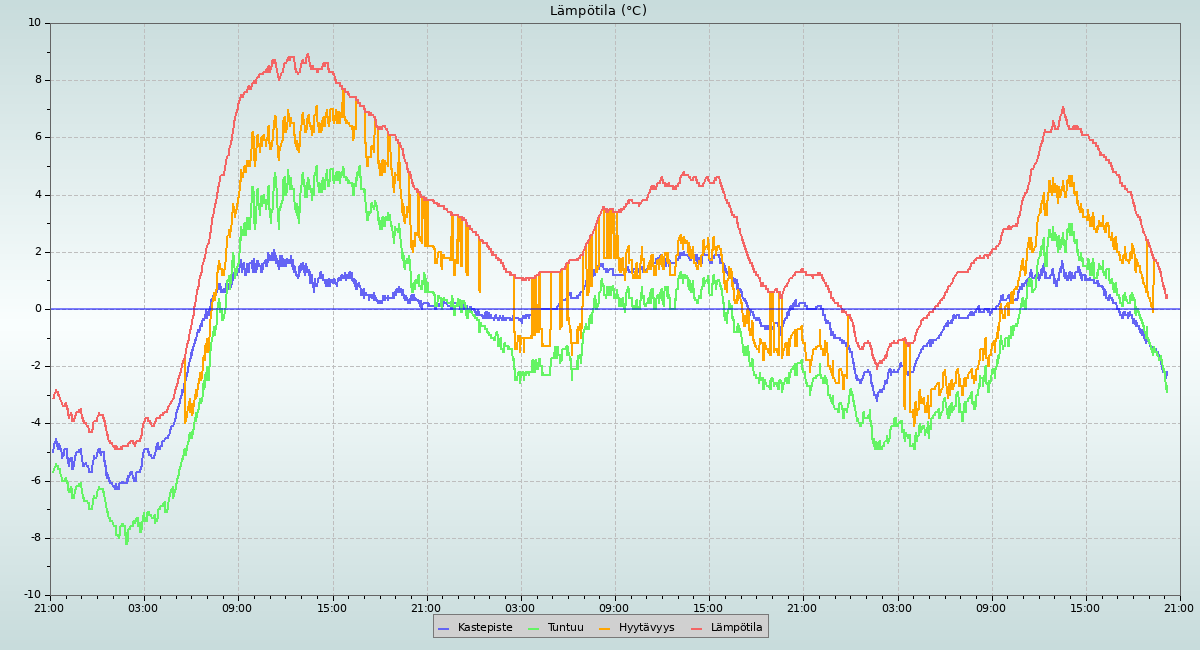1200x650 pixels.
Task: Click the 0 label on the y-axis
Action: pyautogui.click(x=38, y=309)
